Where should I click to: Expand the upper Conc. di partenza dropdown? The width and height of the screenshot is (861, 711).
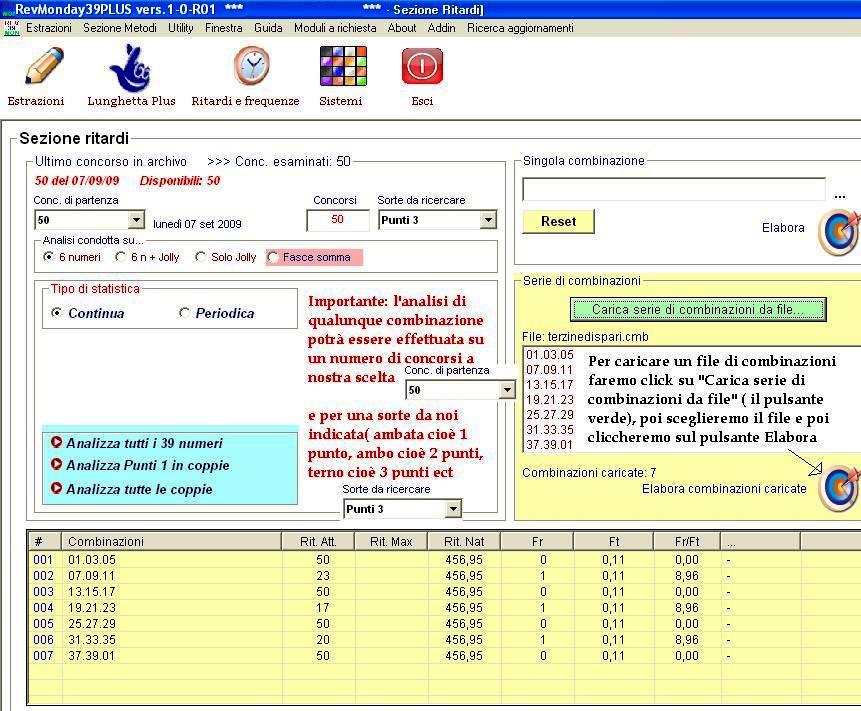coord(136,220)
